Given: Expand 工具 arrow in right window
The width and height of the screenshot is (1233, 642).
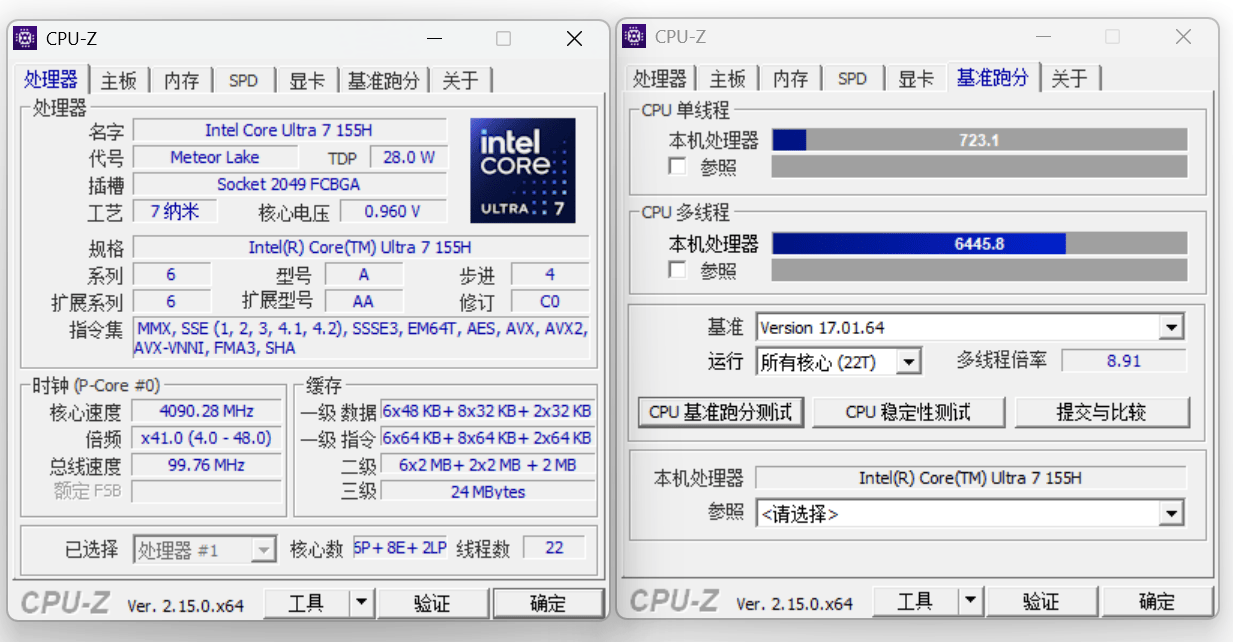Looking at the screenshot, I should click(970, 601).
